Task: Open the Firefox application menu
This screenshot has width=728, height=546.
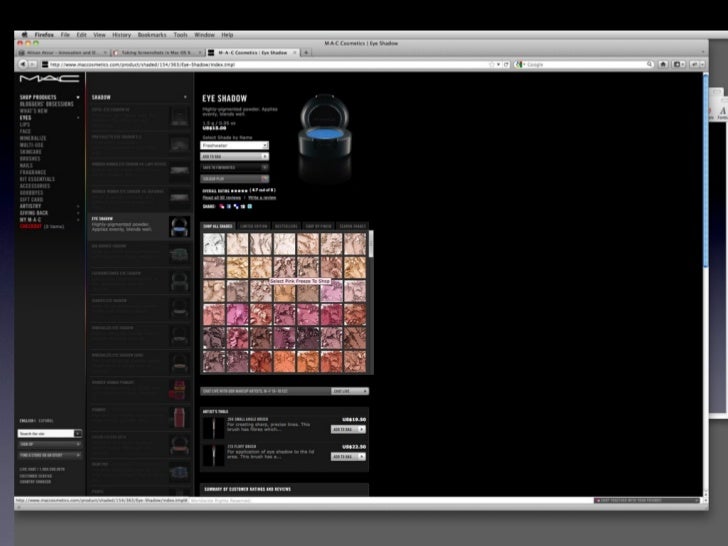Action: (x=44, y=35)
